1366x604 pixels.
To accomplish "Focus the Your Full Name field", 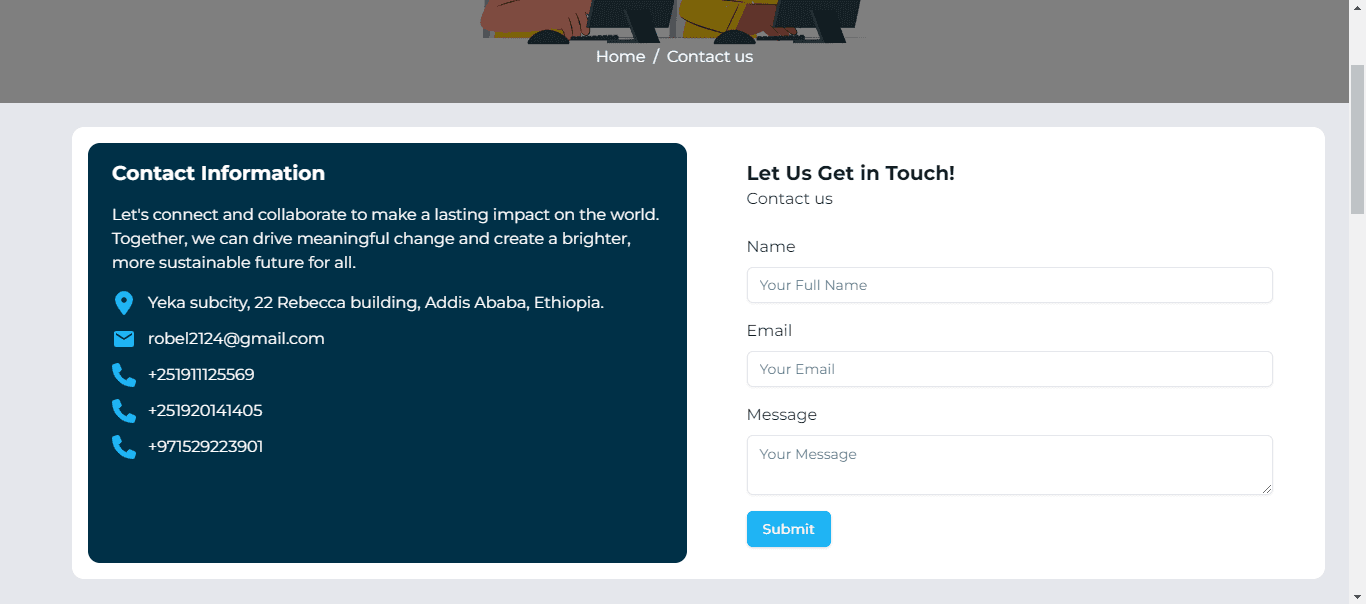I will point(1009,285).
